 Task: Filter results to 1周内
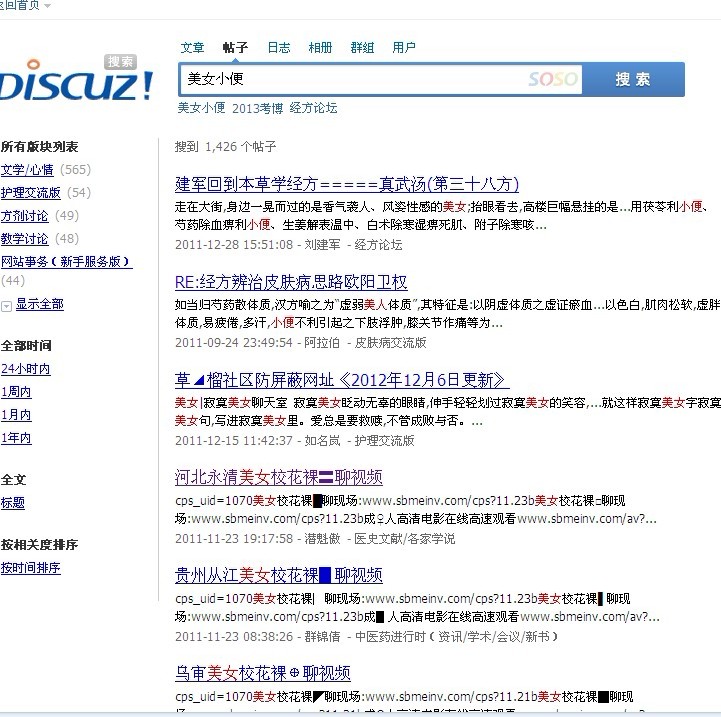coord(16,392)
